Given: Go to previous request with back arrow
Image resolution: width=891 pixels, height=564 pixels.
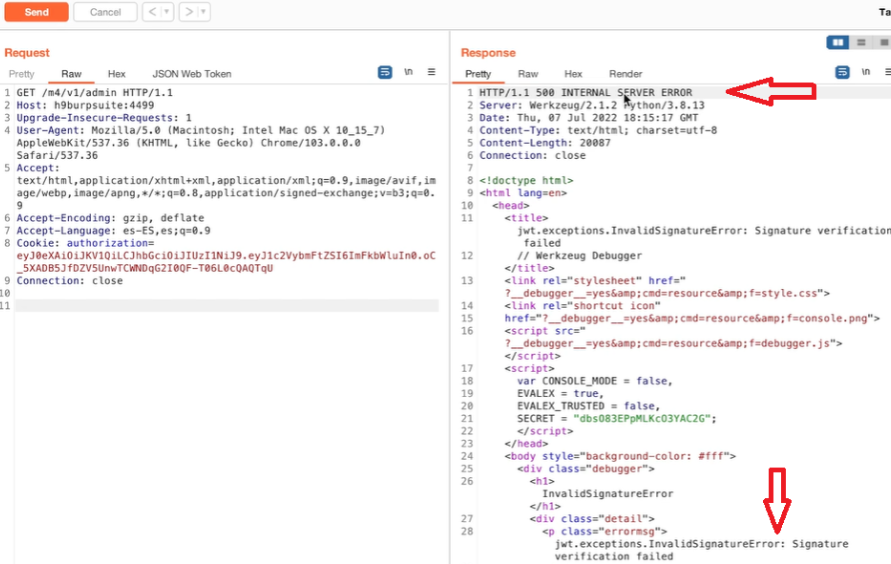Looking at the screenshot, I should click(152, 12).
